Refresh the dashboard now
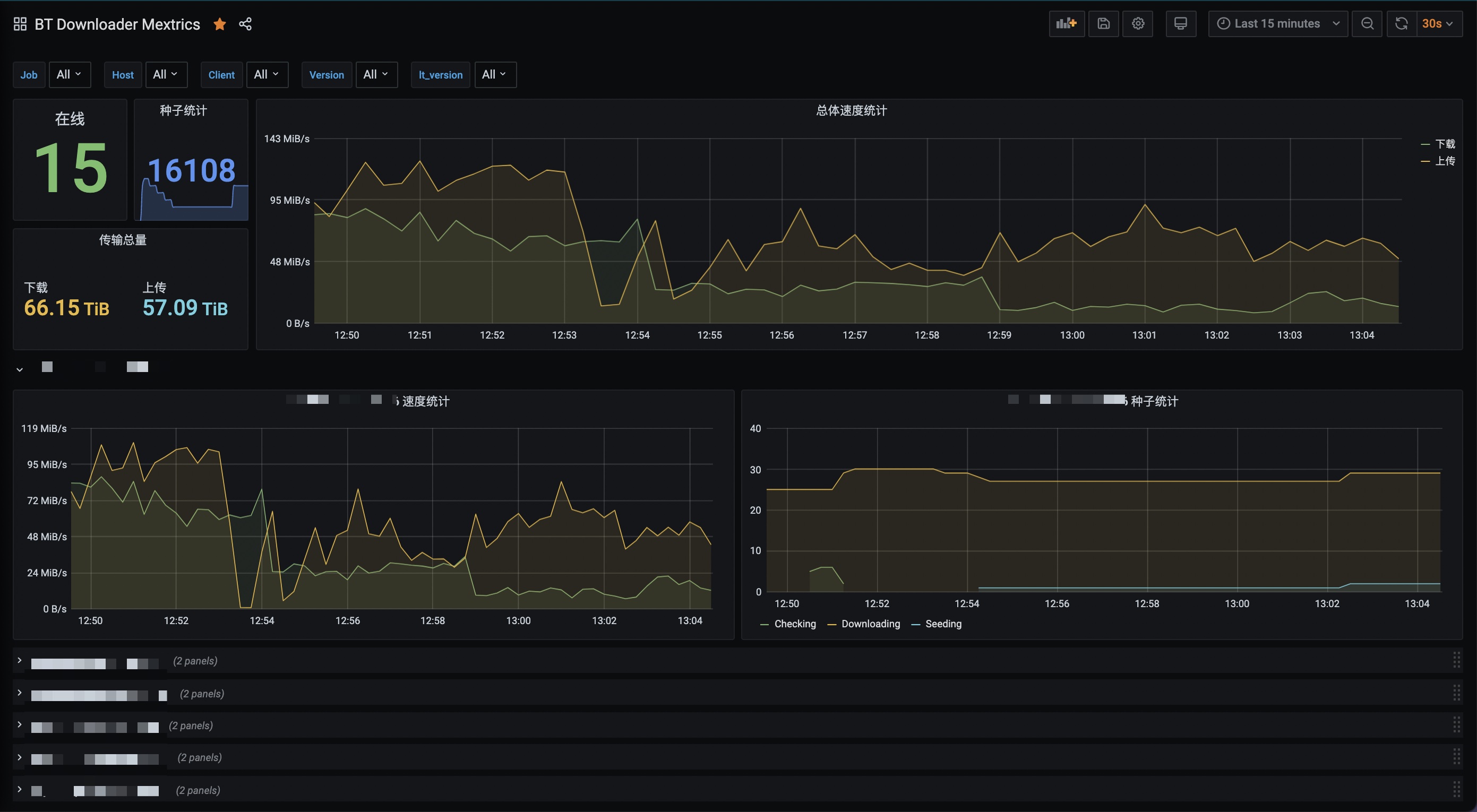Viewport: 1477px width, 812px height. coord(1401,23)
